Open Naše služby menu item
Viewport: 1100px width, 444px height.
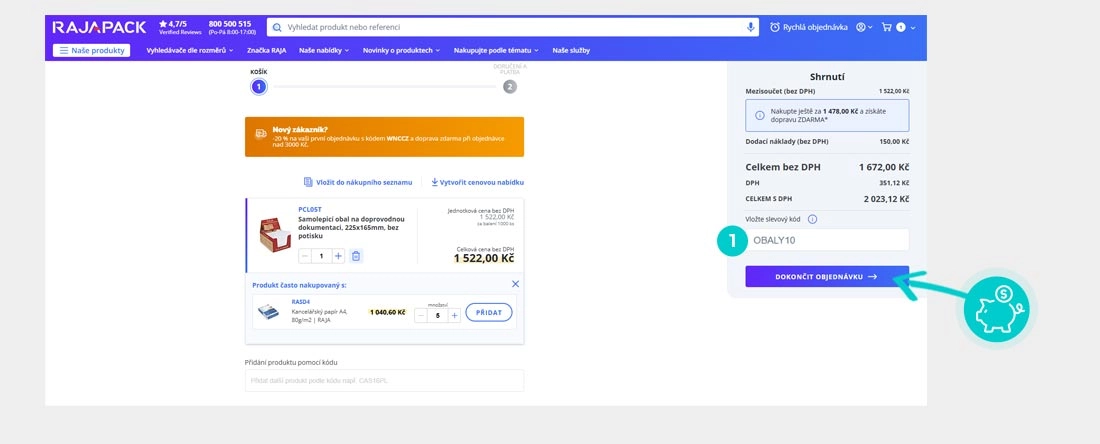[571, 50]
